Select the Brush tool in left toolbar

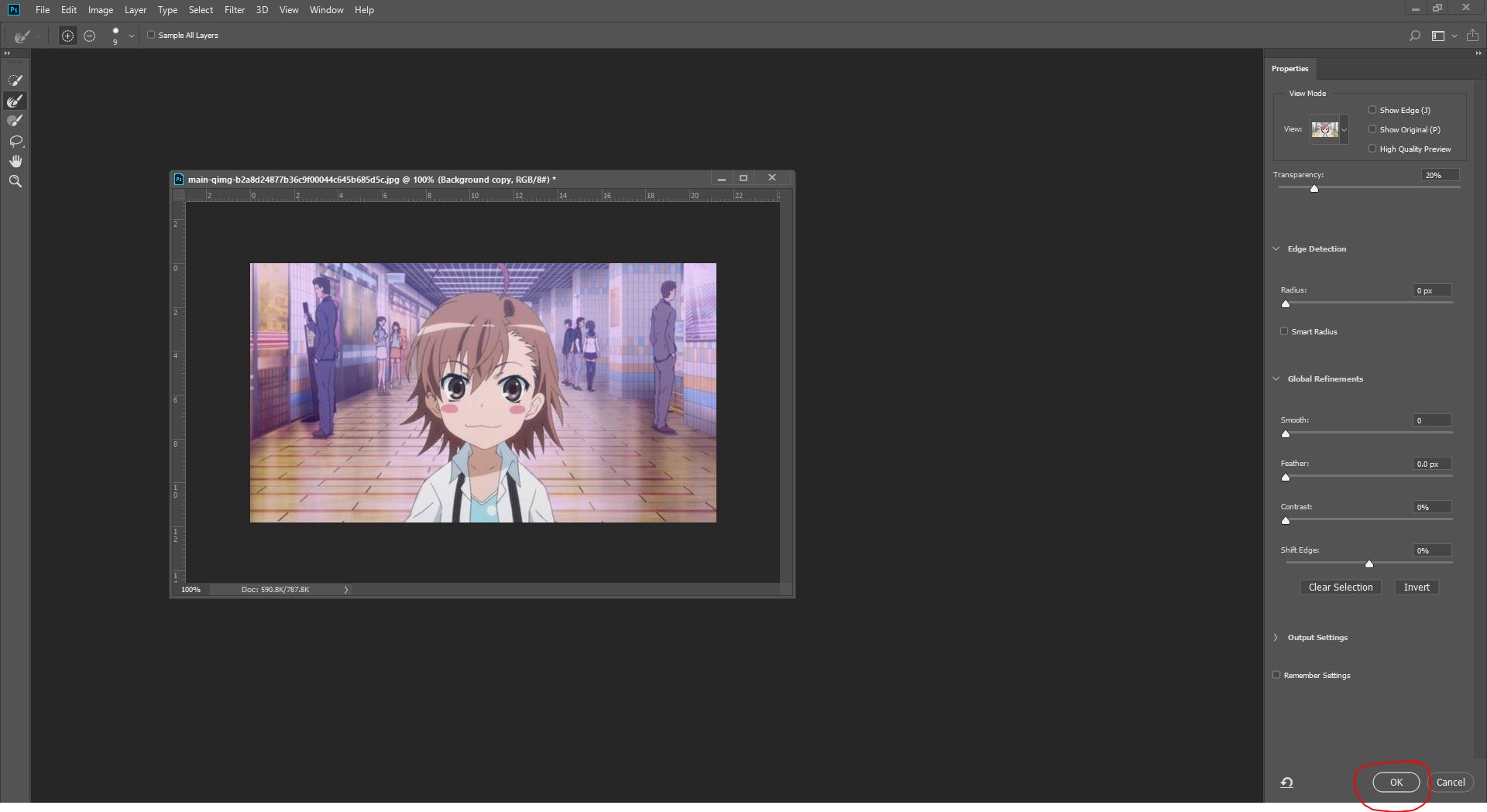tap(15, 121)
